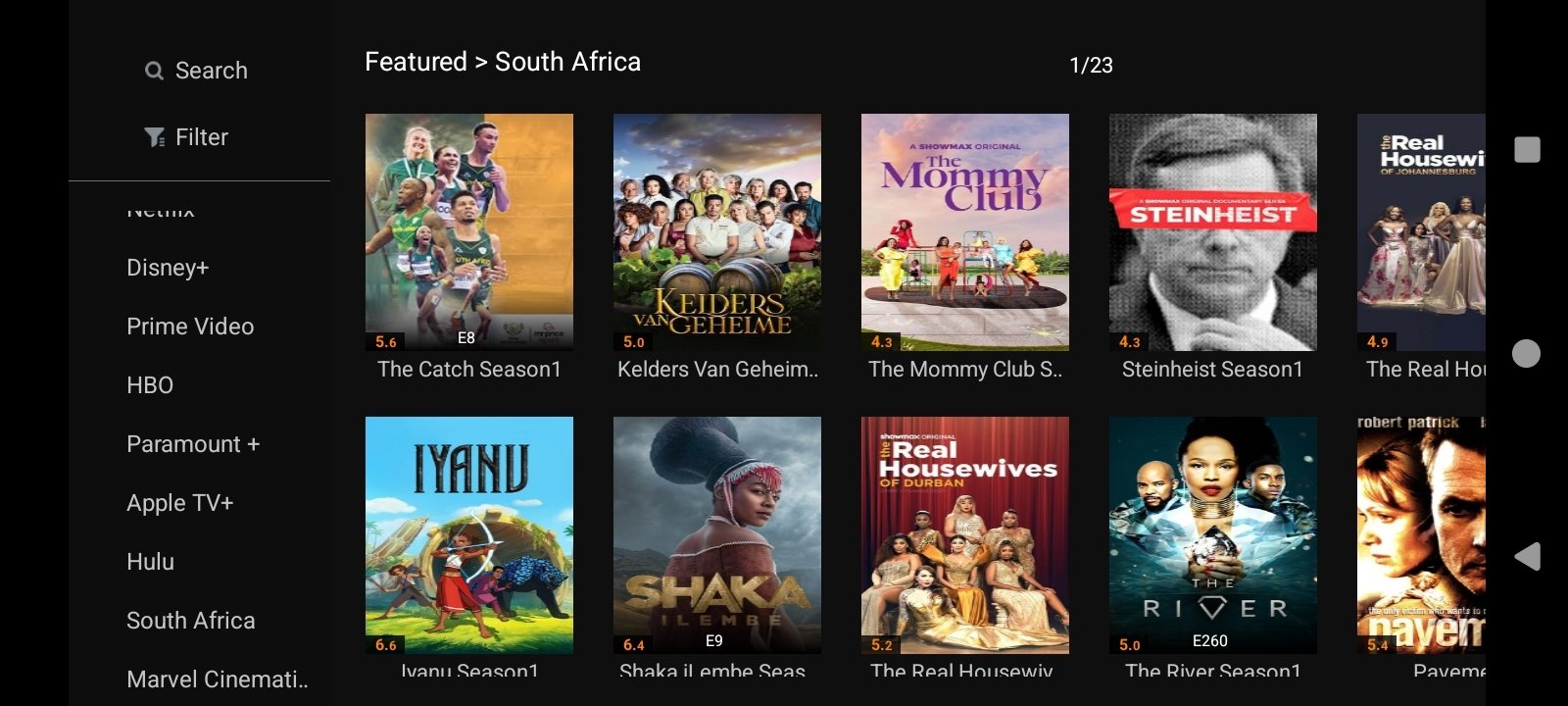
Task: Open The Mommy Club poster
Action: point(965,232)
